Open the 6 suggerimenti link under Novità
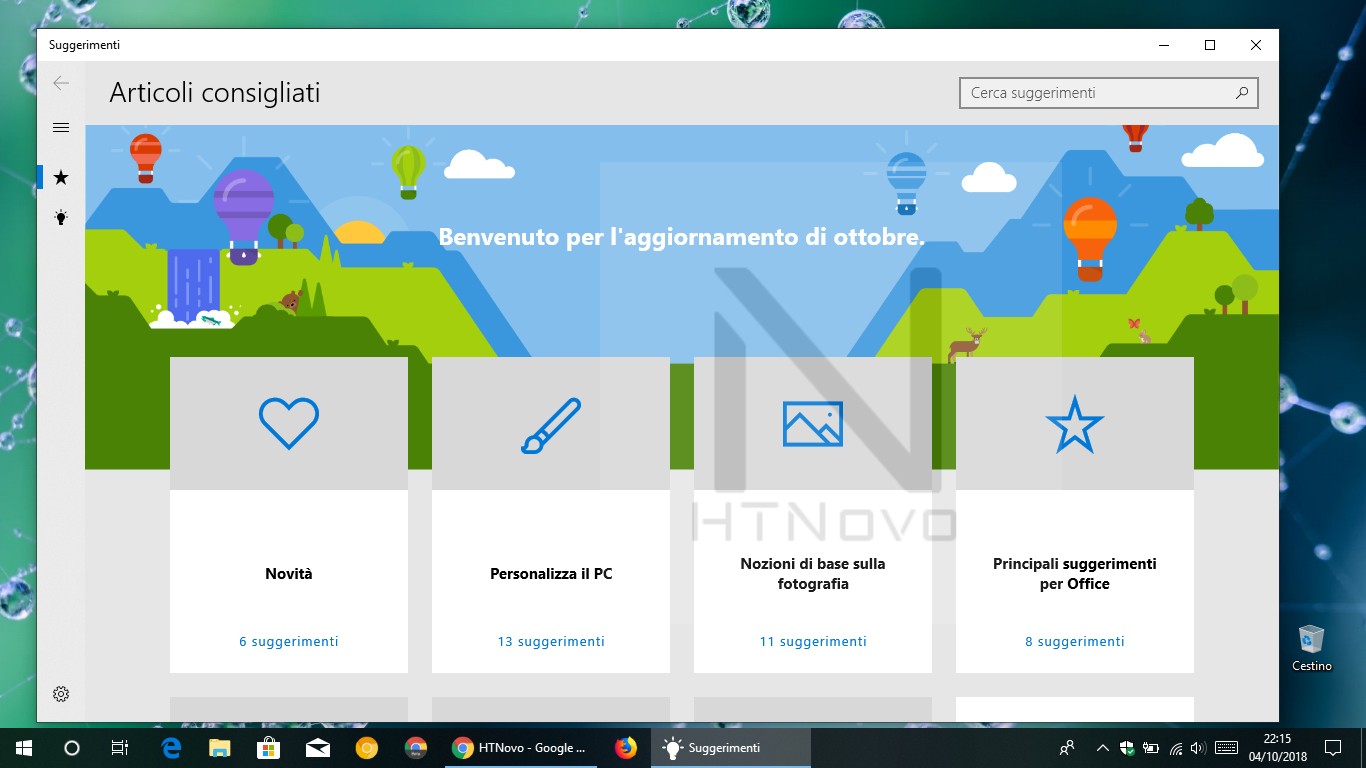 click(x=288, y=641)
